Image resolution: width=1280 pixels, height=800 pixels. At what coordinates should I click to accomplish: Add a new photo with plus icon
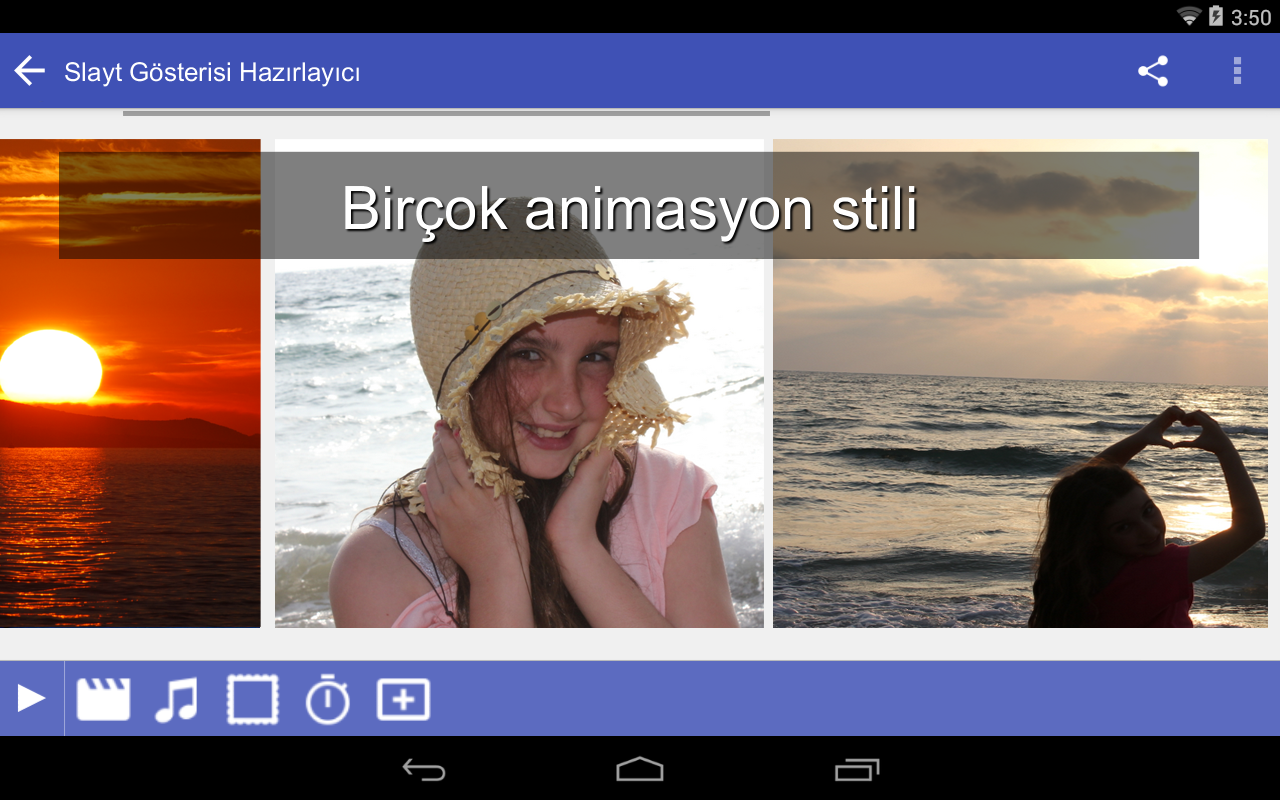point(403,699)
